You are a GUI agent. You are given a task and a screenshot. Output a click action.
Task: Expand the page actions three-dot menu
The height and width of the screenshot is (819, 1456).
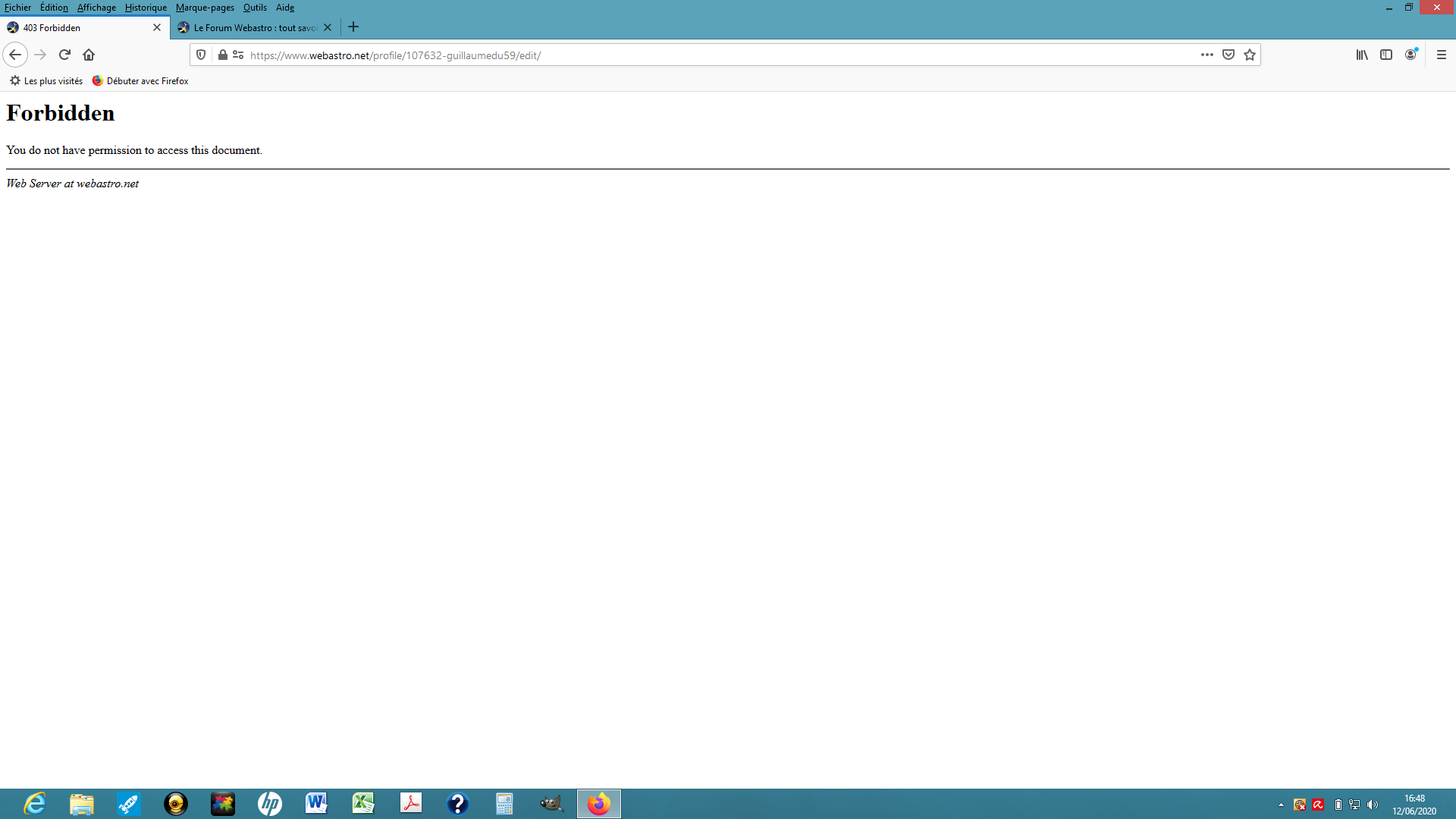coord(1207,55)
